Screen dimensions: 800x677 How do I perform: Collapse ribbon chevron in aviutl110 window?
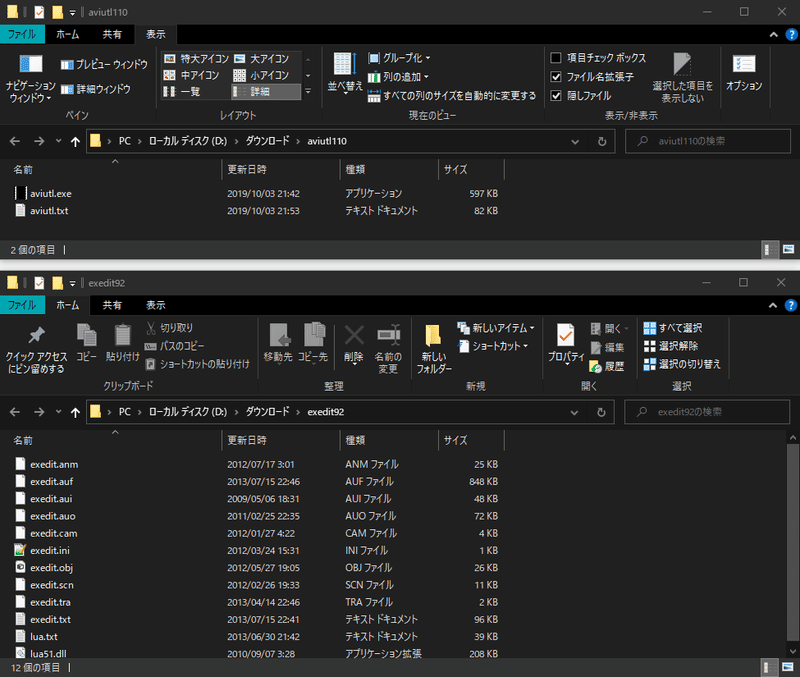point(773,34)
